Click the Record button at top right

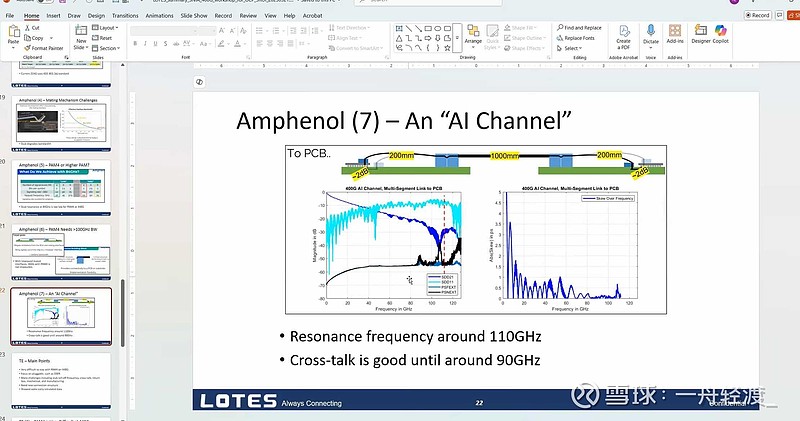tap(757, 15)
